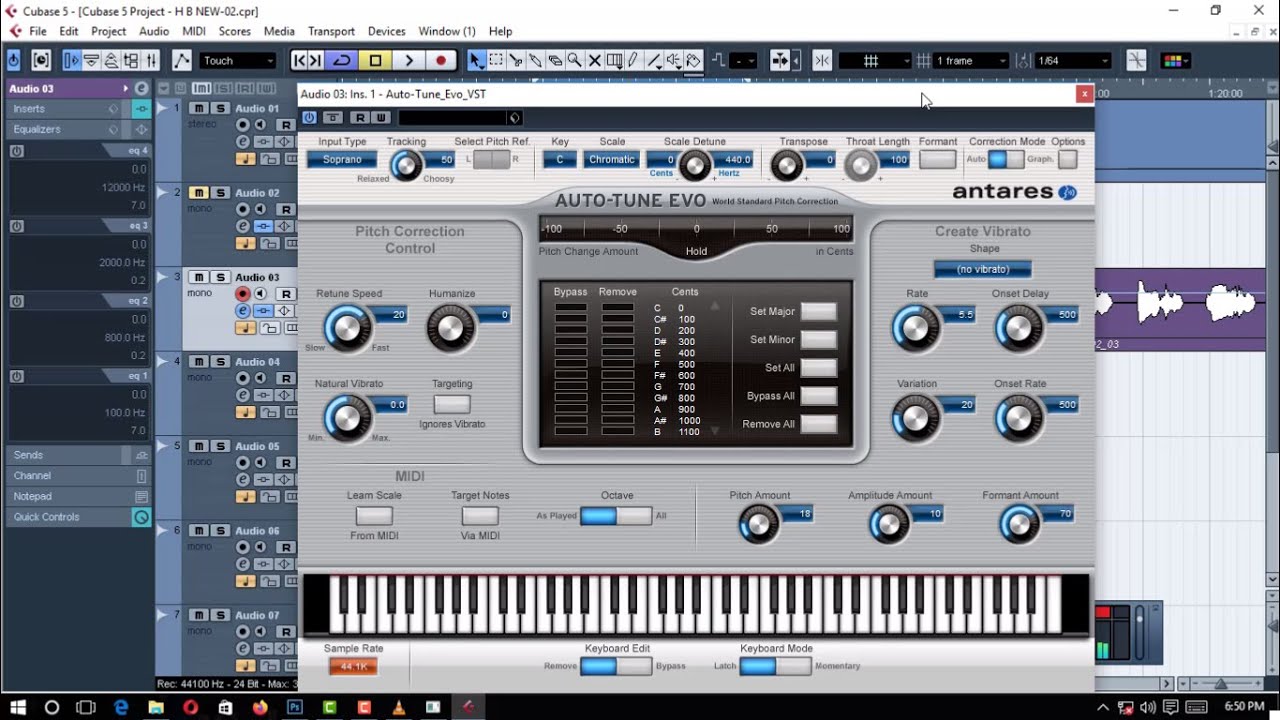Open the Input Type Soprano dropdown
This screenshot has height=720, width=1280.
click(341, 160)
